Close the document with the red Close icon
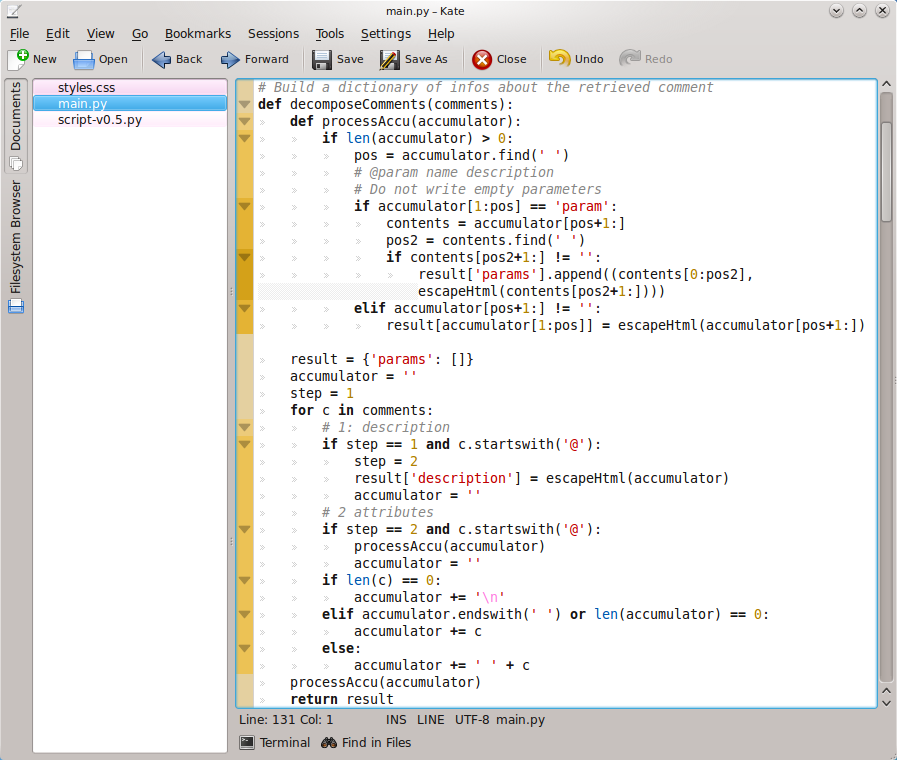 482,59
